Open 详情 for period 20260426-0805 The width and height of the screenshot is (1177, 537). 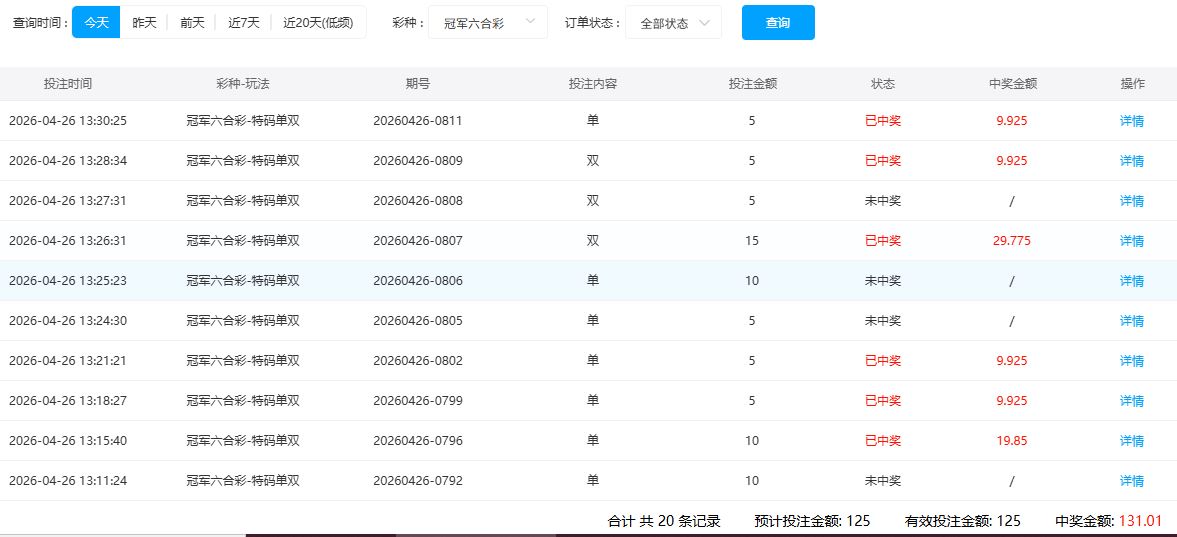click(1132, 321)
